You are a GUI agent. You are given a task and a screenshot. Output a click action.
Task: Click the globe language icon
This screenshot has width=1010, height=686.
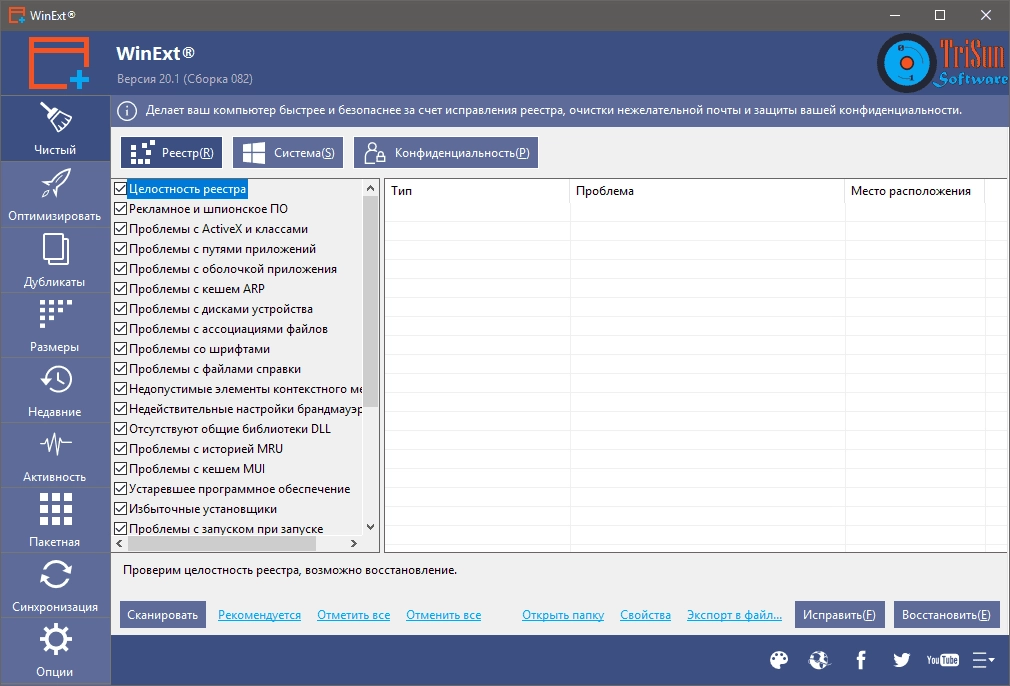click(819, 660)
